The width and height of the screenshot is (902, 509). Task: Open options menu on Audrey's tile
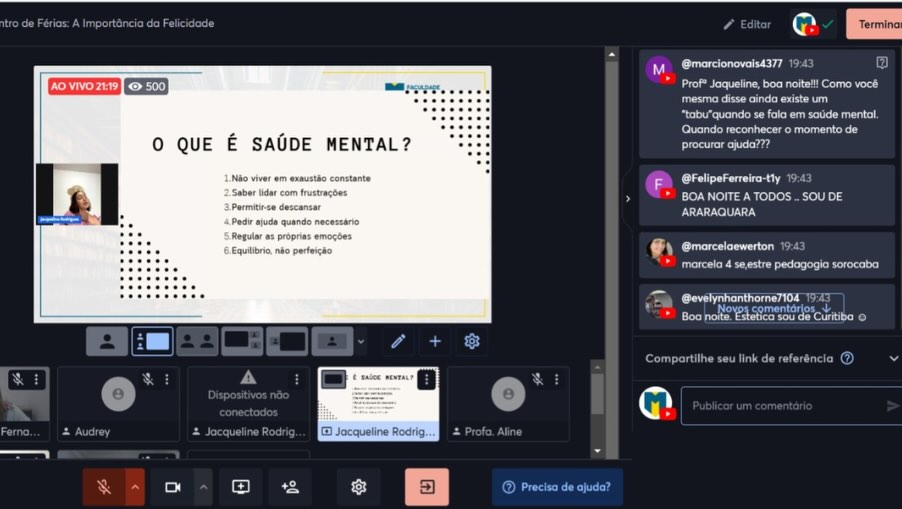167,379
